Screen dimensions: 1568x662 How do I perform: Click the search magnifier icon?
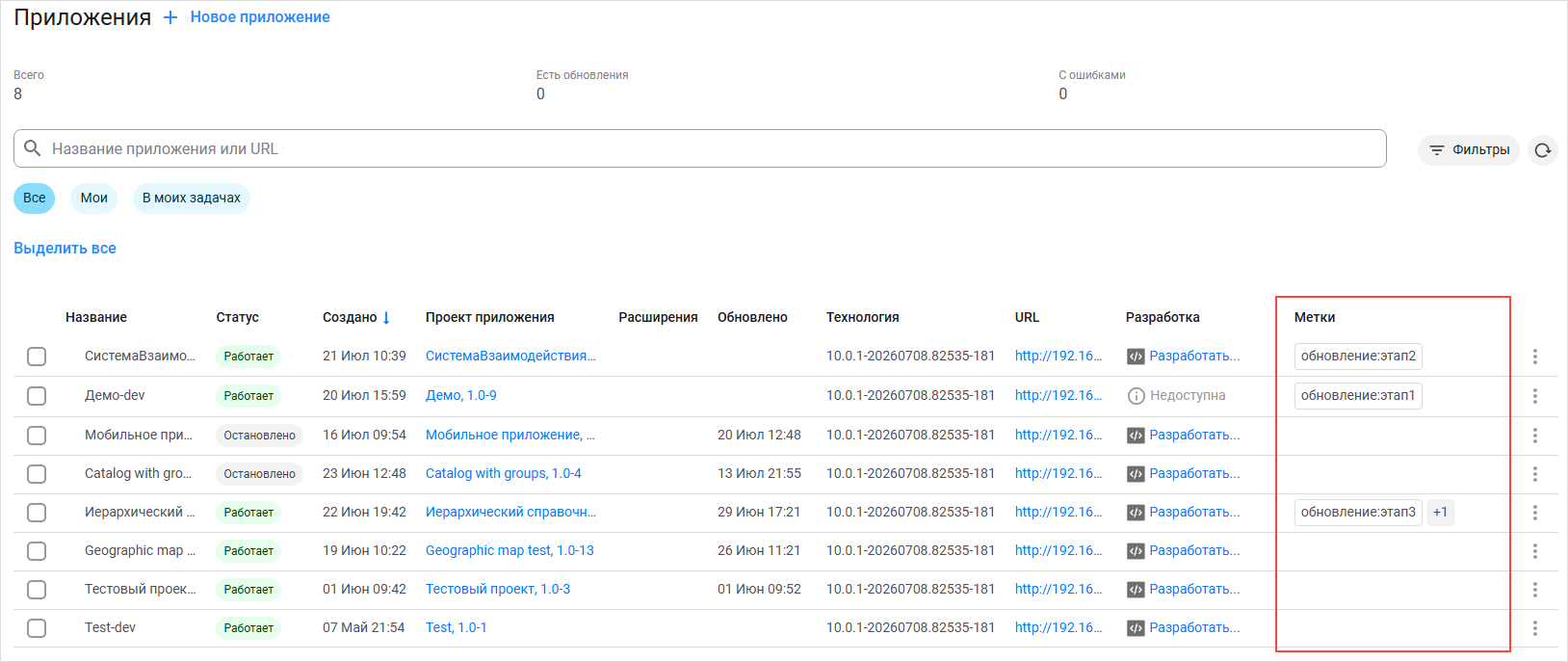(x=33, y=148)
